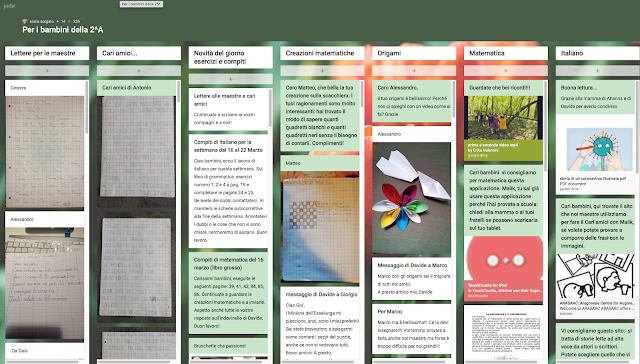Screen dimensions: 640x364
Task: Click the Cari amici di Antonio post title
Action: [127, 88]
